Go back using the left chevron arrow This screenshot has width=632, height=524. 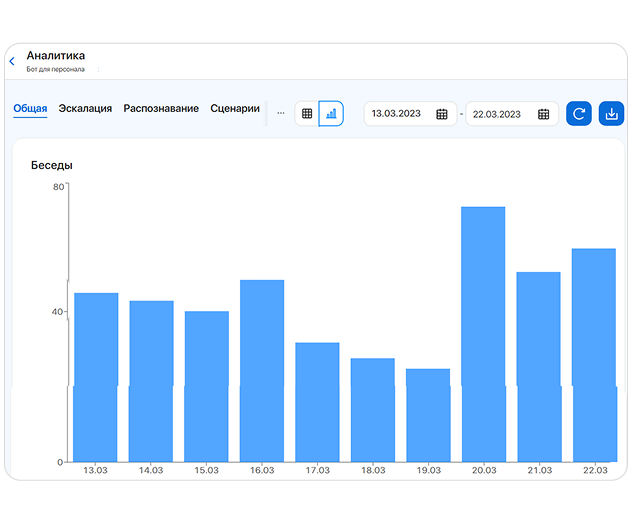click(12, 61)
